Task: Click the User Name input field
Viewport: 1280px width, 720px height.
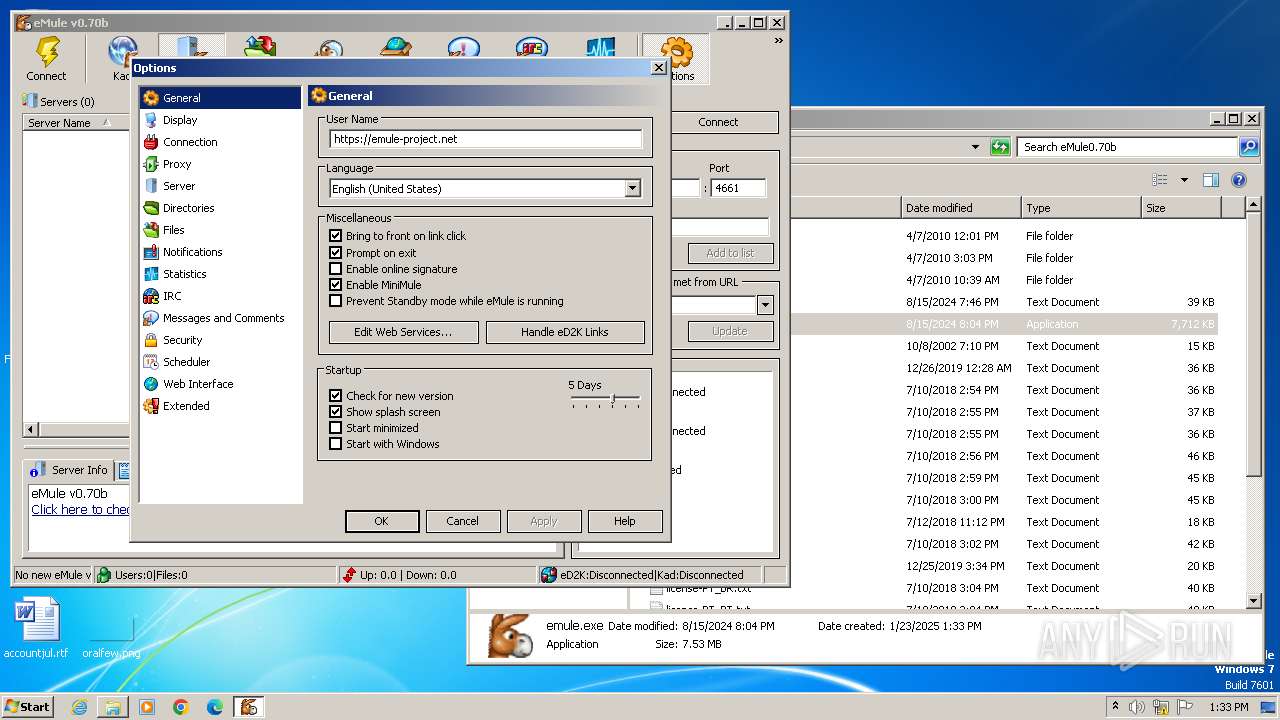Action: 486,139
